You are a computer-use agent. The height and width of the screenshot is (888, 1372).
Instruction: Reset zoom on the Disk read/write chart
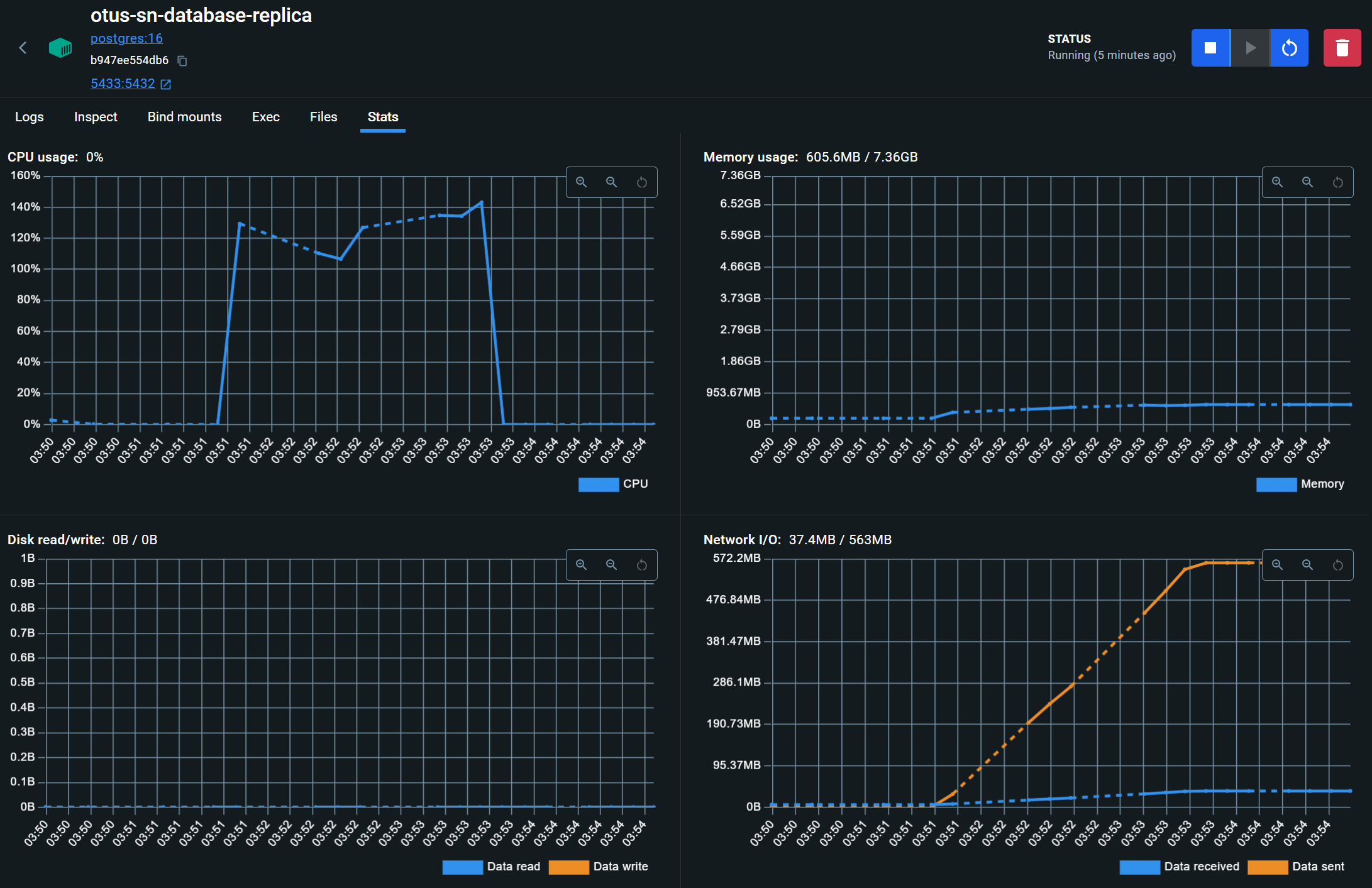(x=641, y=565)
